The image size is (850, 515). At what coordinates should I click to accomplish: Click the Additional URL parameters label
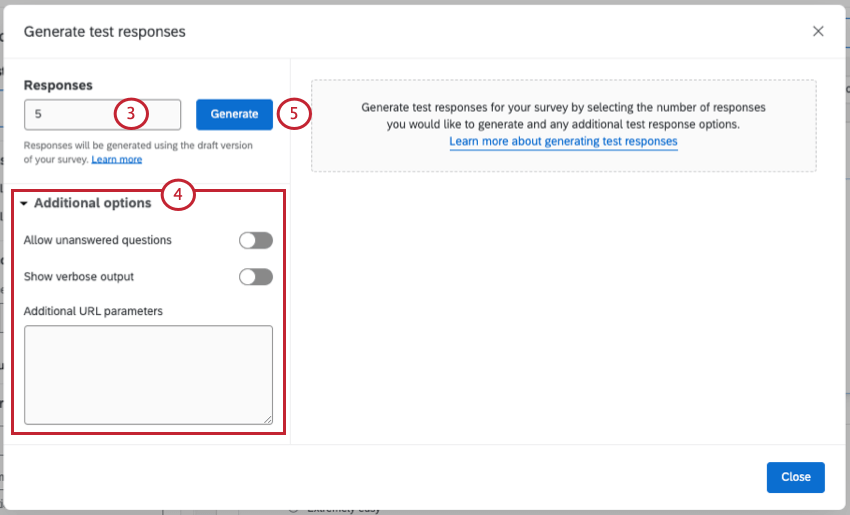93,311
